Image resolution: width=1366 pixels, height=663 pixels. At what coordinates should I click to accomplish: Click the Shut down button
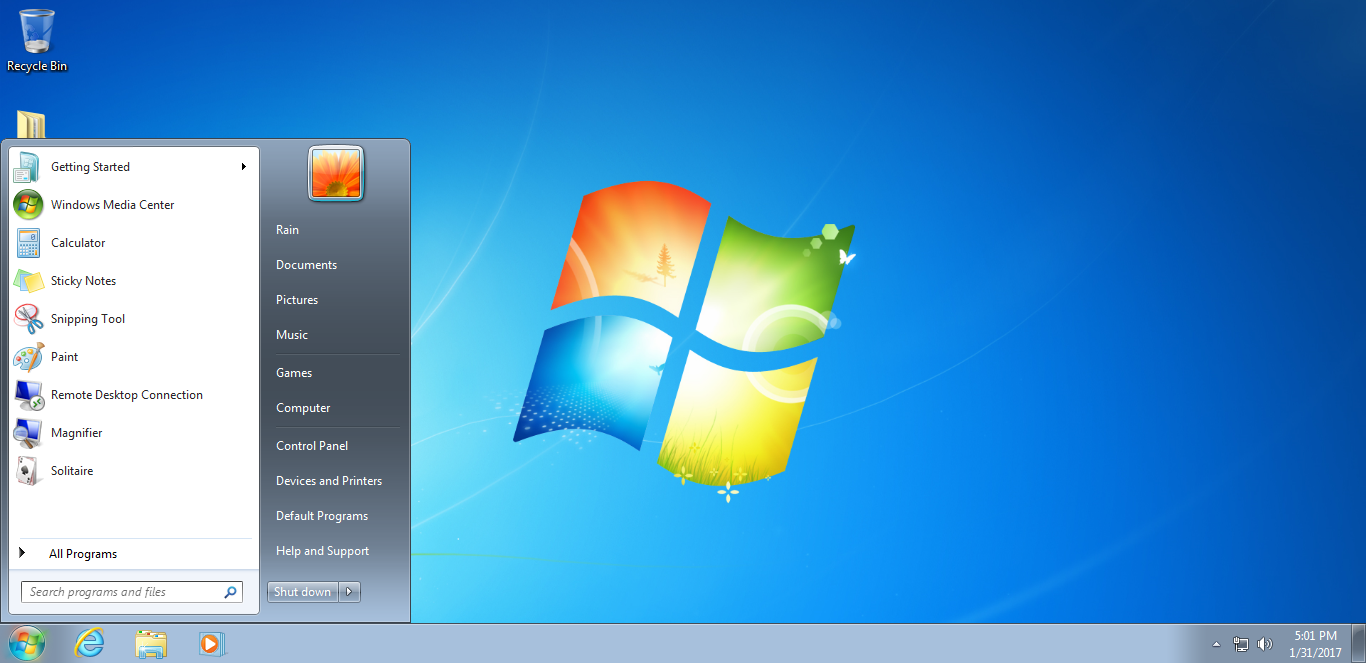pos(303,592)
